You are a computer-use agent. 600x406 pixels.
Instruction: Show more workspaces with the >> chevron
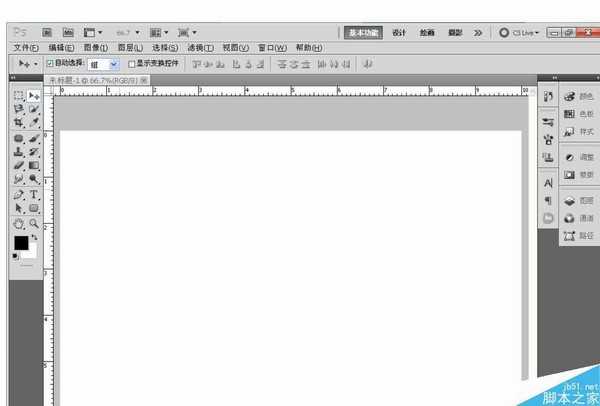coord(478,32)
